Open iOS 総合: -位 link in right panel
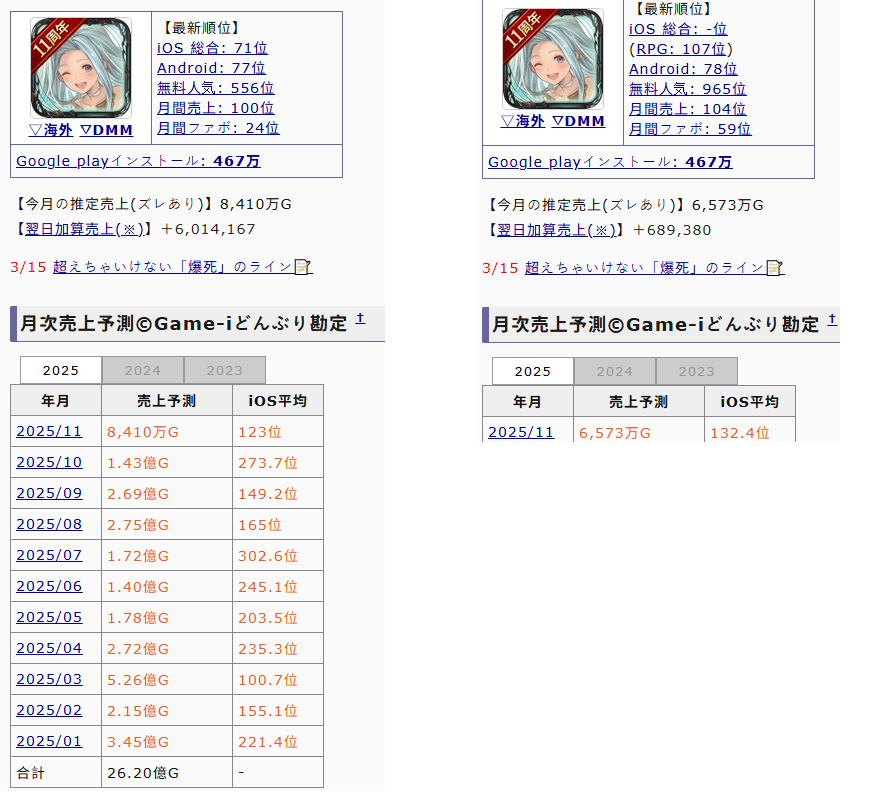Screen dimensions: 874x795 pyautogui.click(x=678, y=29)
